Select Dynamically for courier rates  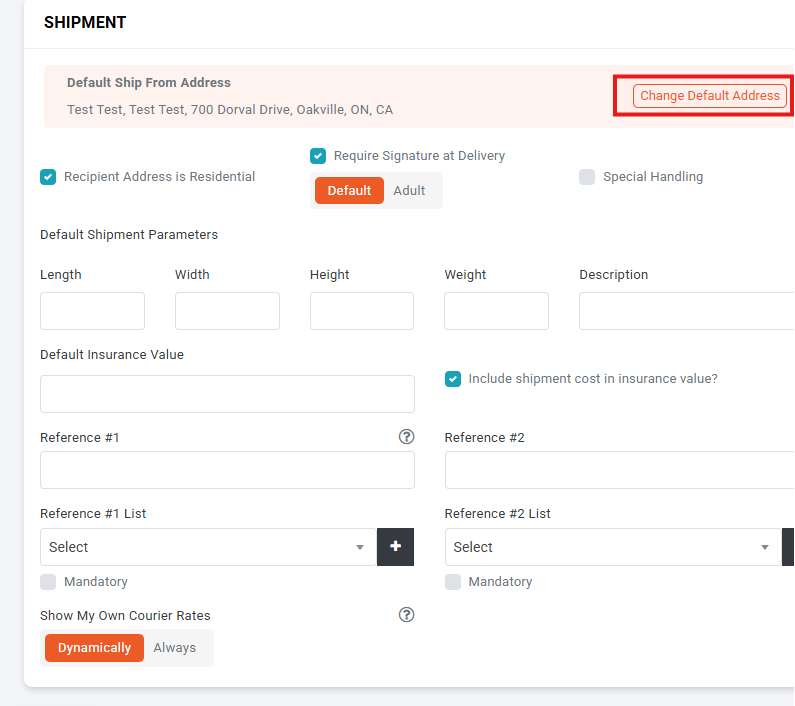(94, 648)
